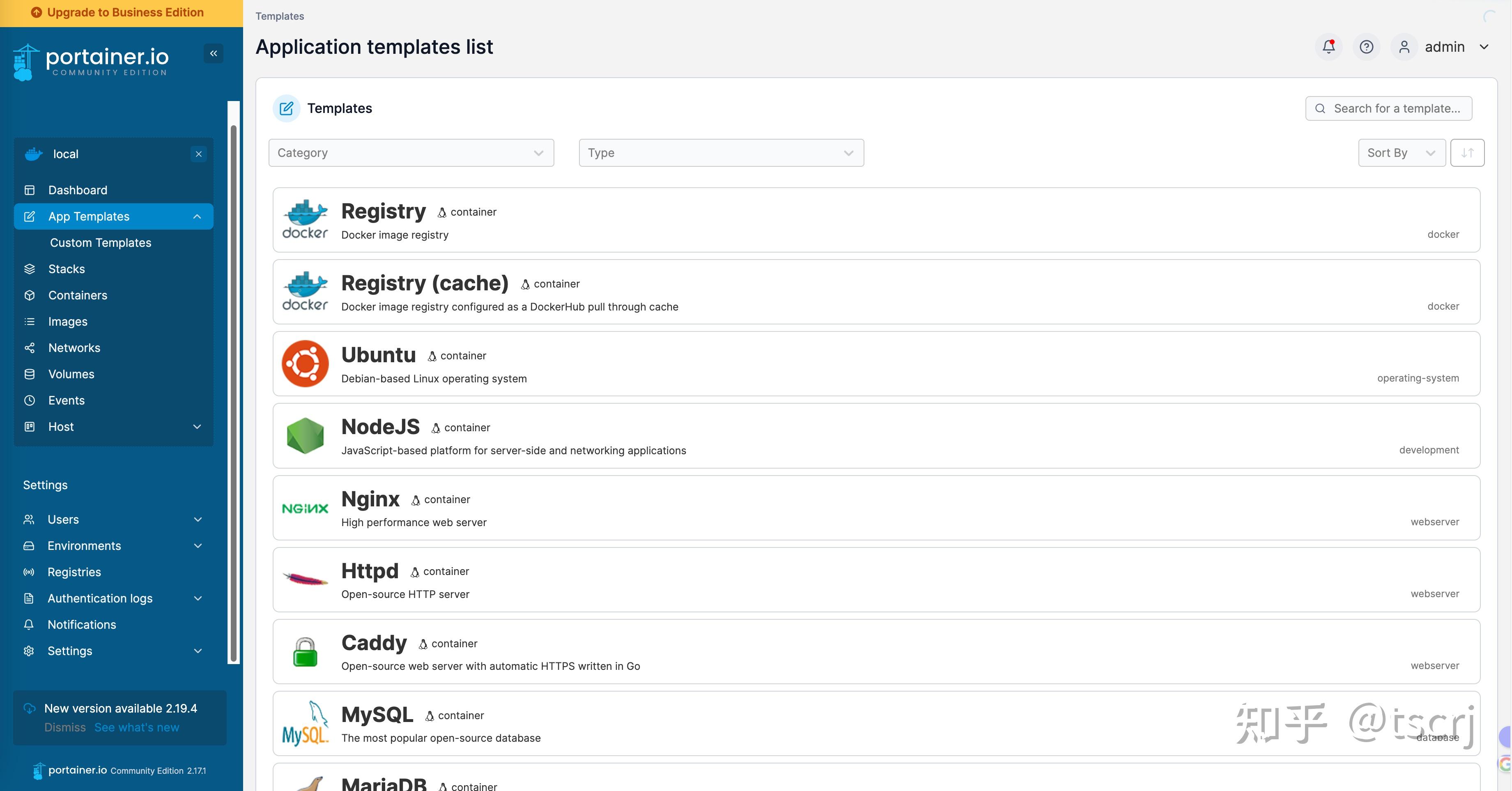The height and width of the screenshot is (791, 1512).
Task: Expand the Host menu chevron
Action: pyautogui.click(x=197, y=427)
